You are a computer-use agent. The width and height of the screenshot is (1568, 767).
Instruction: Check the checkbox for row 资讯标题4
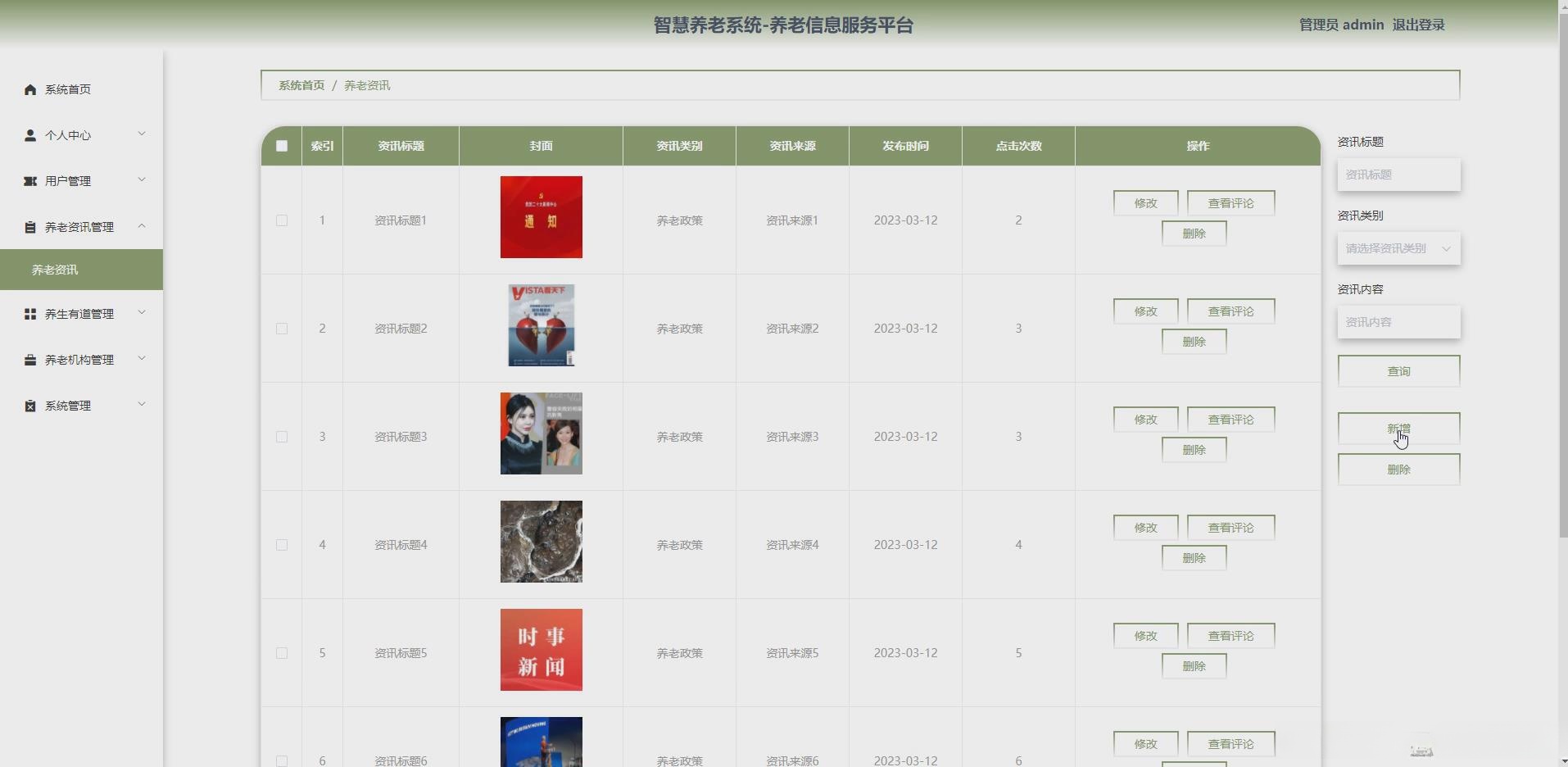pos(282,545)
